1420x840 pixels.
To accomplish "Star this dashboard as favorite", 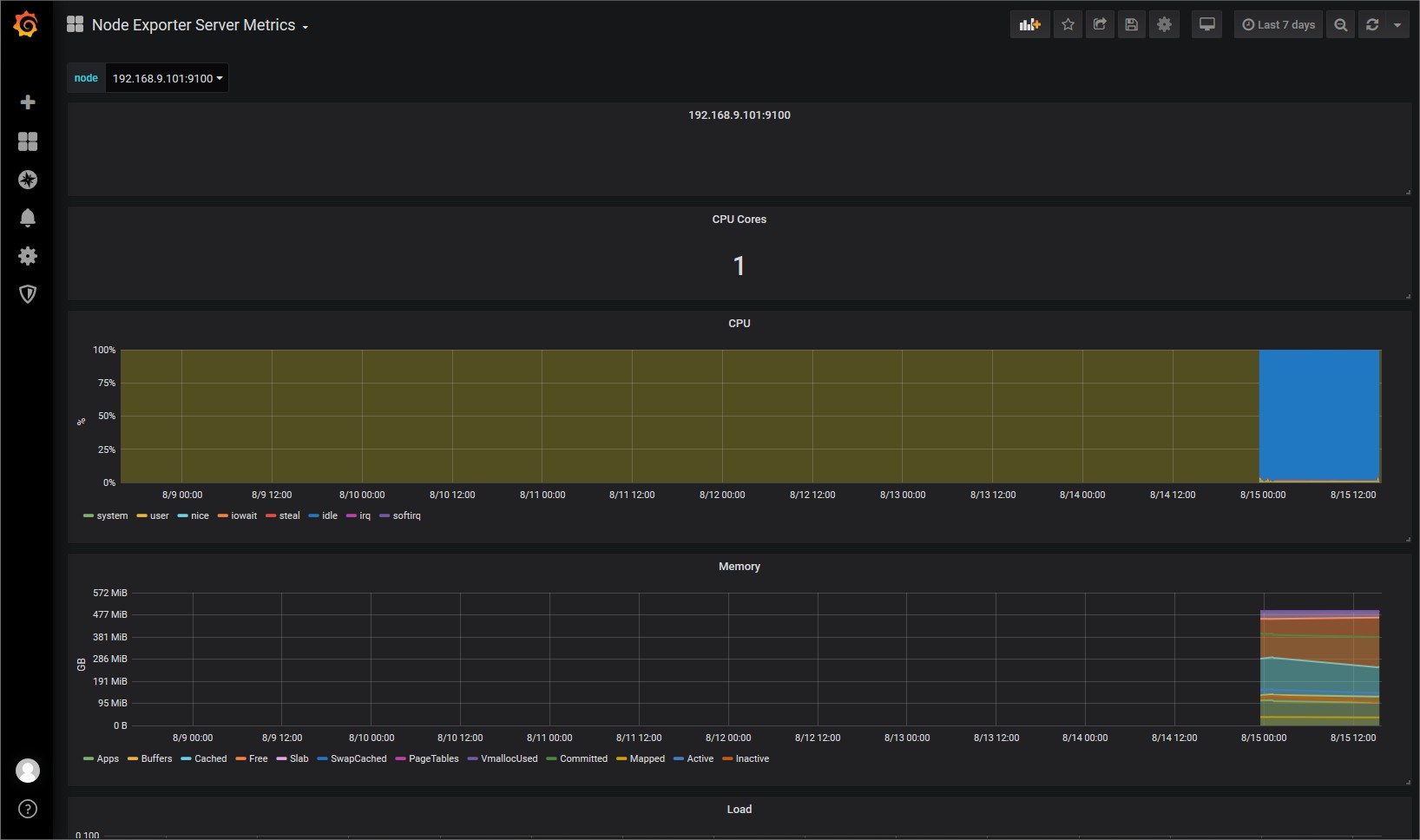I will click(1068, 25).
